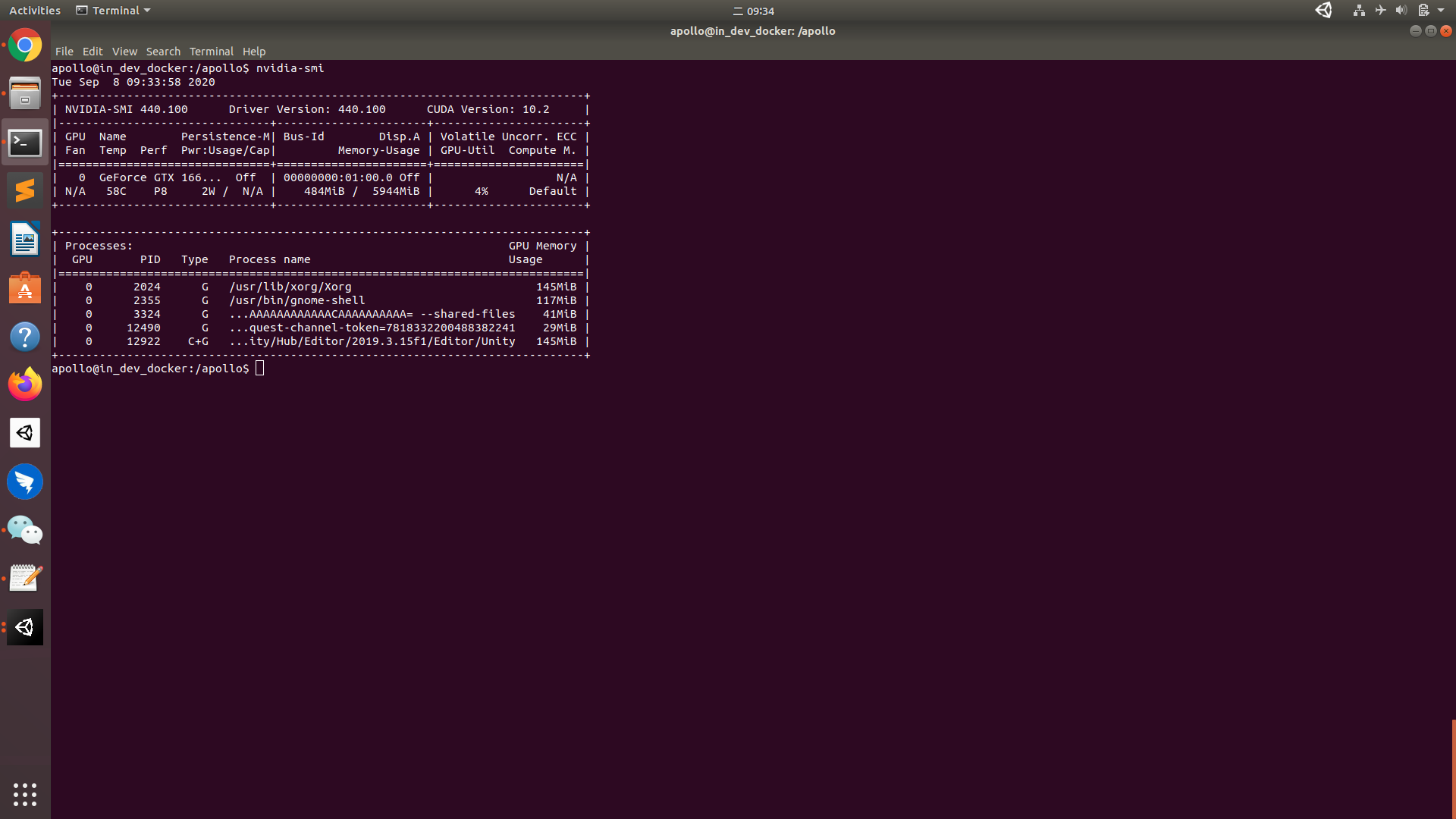Open the Text Editor notepad dock icon

(x=25, y=579)
